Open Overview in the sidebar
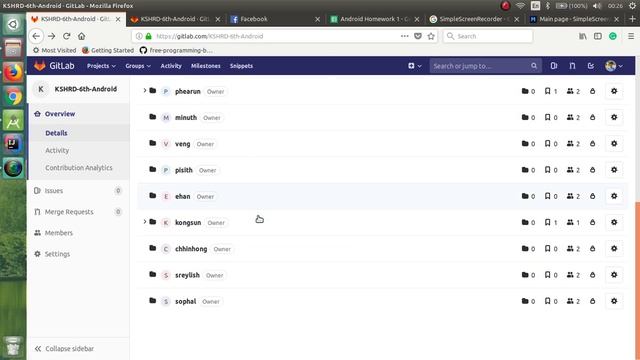 point(60,114)
